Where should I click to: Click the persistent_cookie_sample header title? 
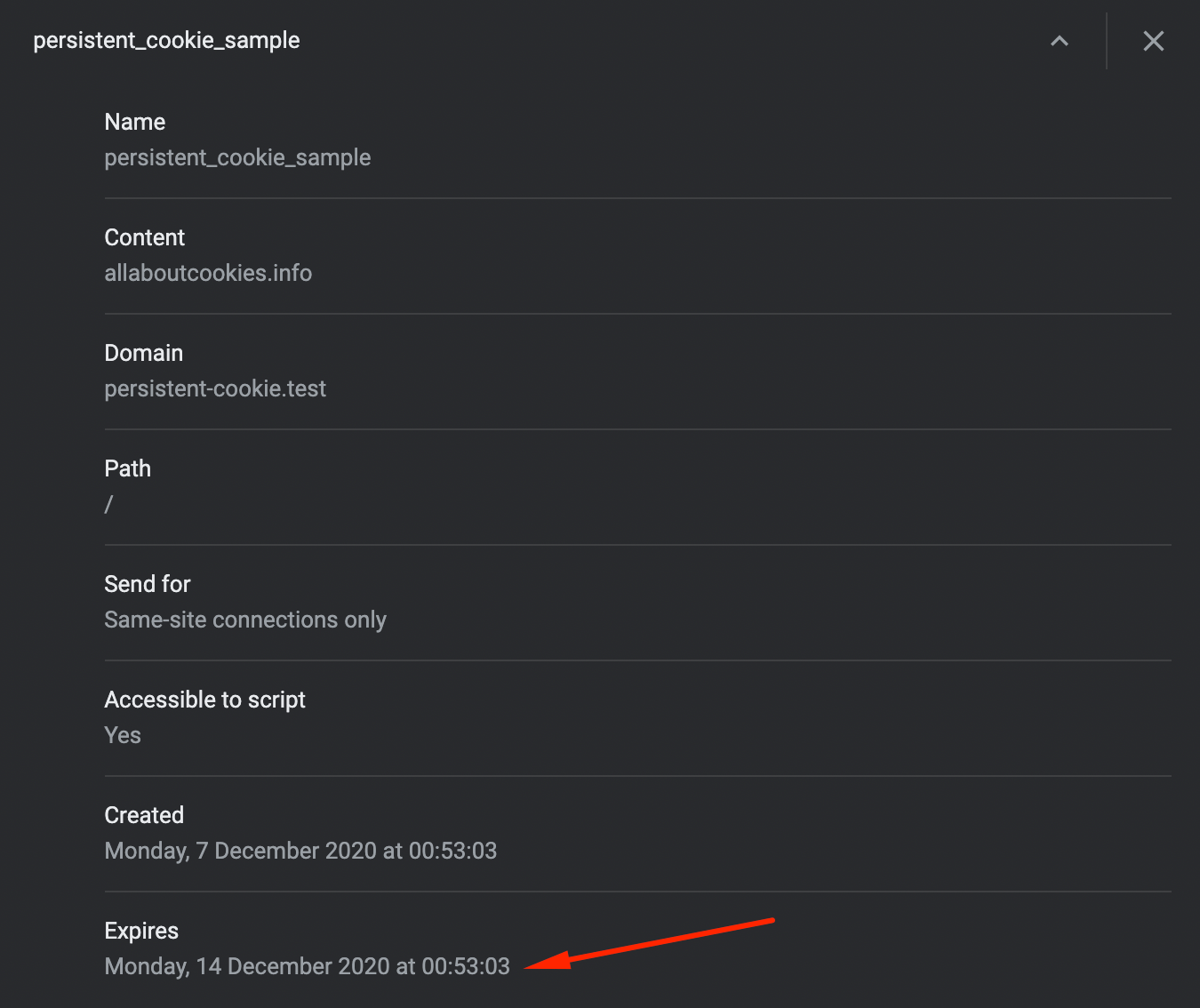click(x=166, y=41)
